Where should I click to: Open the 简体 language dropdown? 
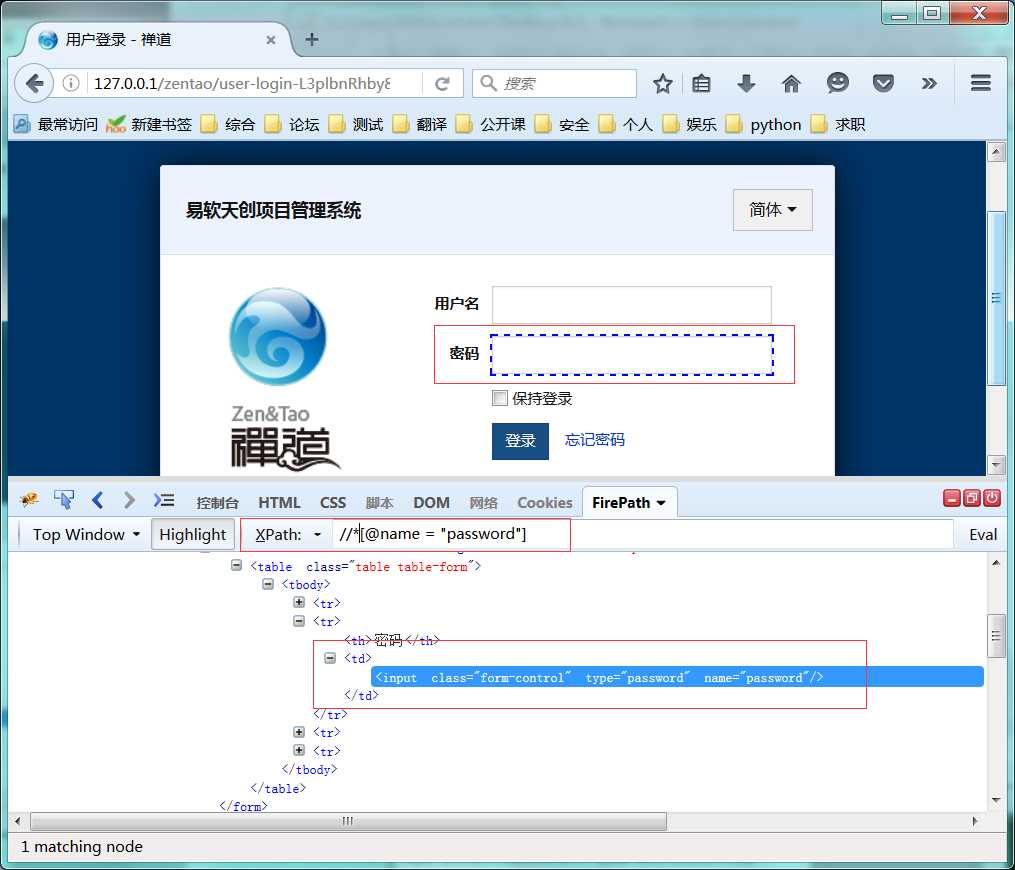pos(772,210)
